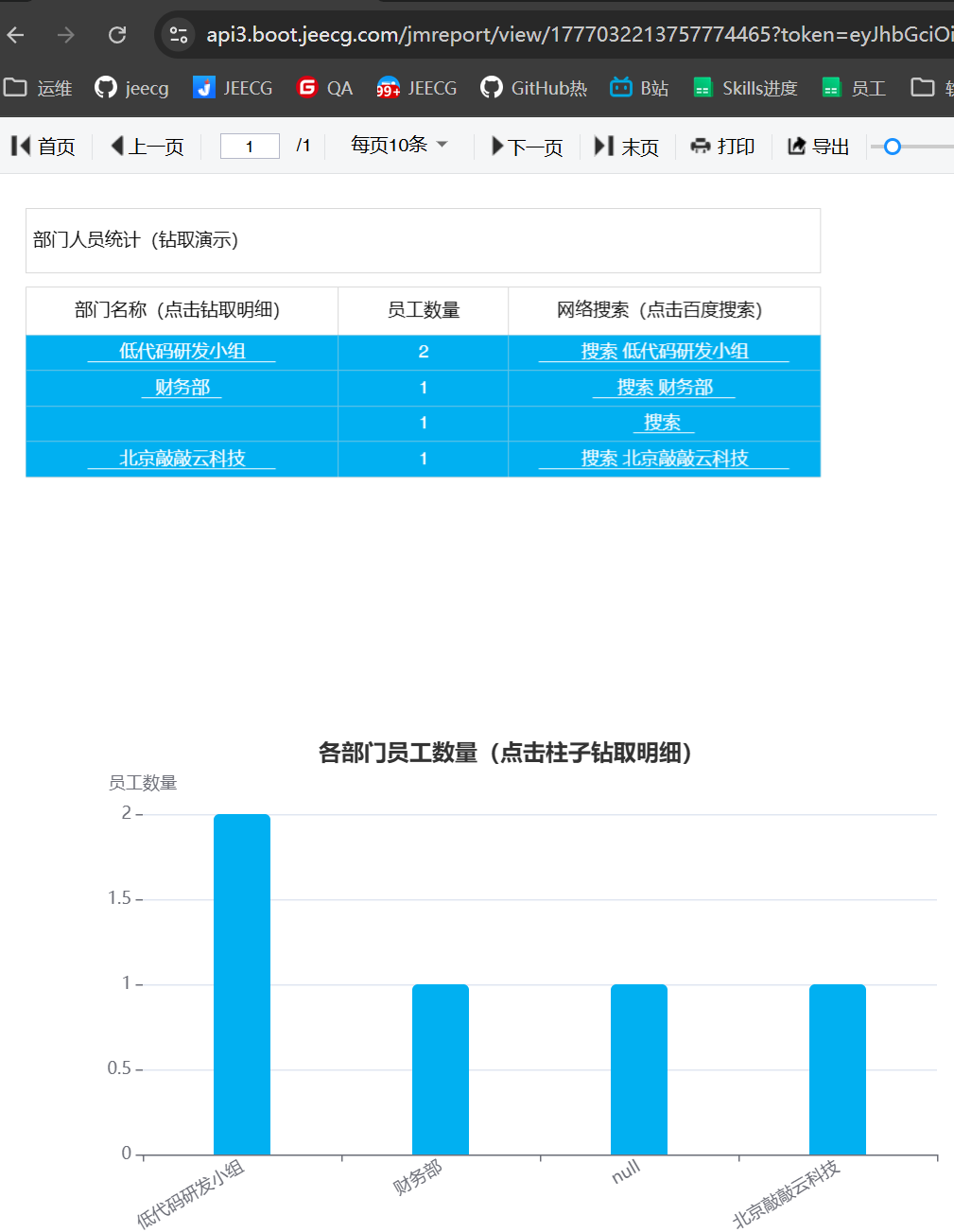Click the previous page (上一页) icon
This screenshot has width=954, height=1232.
[118, 146]
